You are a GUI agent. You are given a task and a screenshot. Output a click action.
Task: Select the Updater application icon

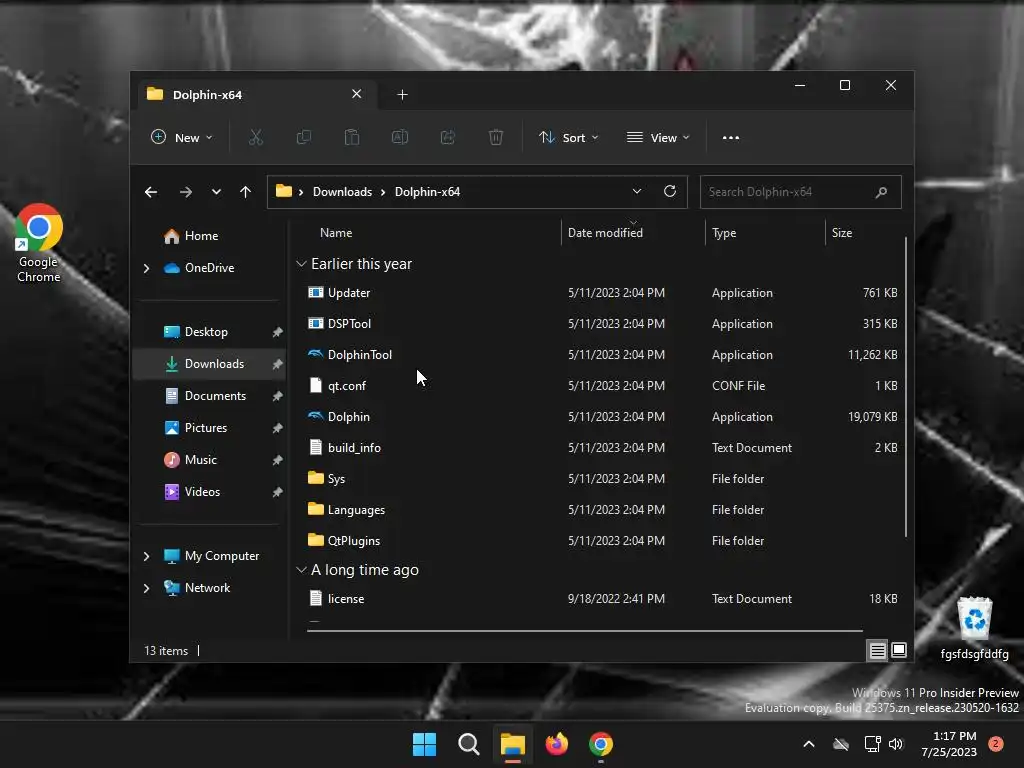click(x=315, y=292)
